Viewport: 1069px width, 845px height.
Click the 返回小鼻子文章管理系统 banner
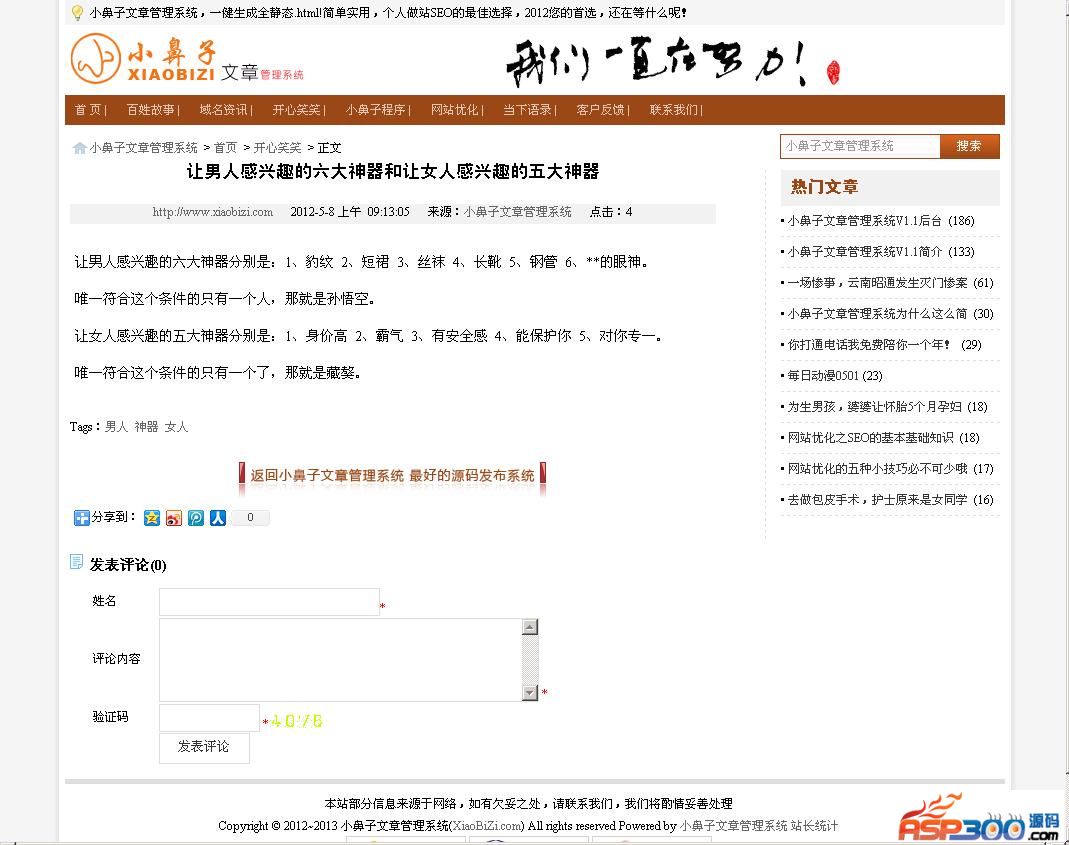tap(392, 475)
